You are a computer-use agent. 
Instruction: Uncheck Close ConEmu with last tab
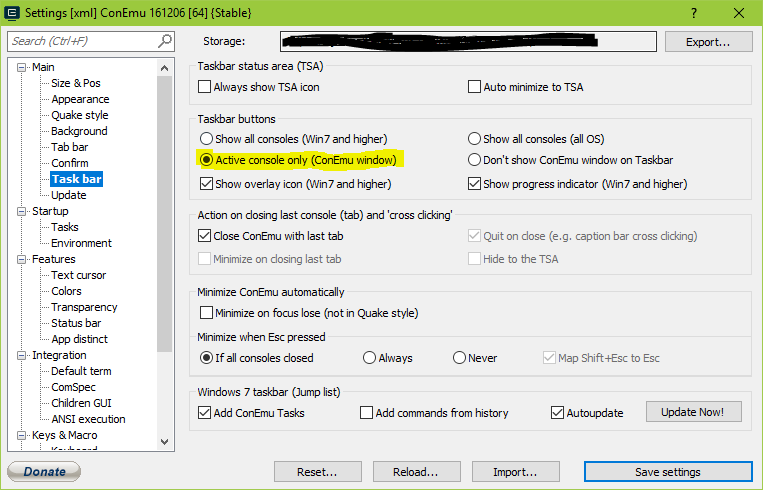click(206, 236)
